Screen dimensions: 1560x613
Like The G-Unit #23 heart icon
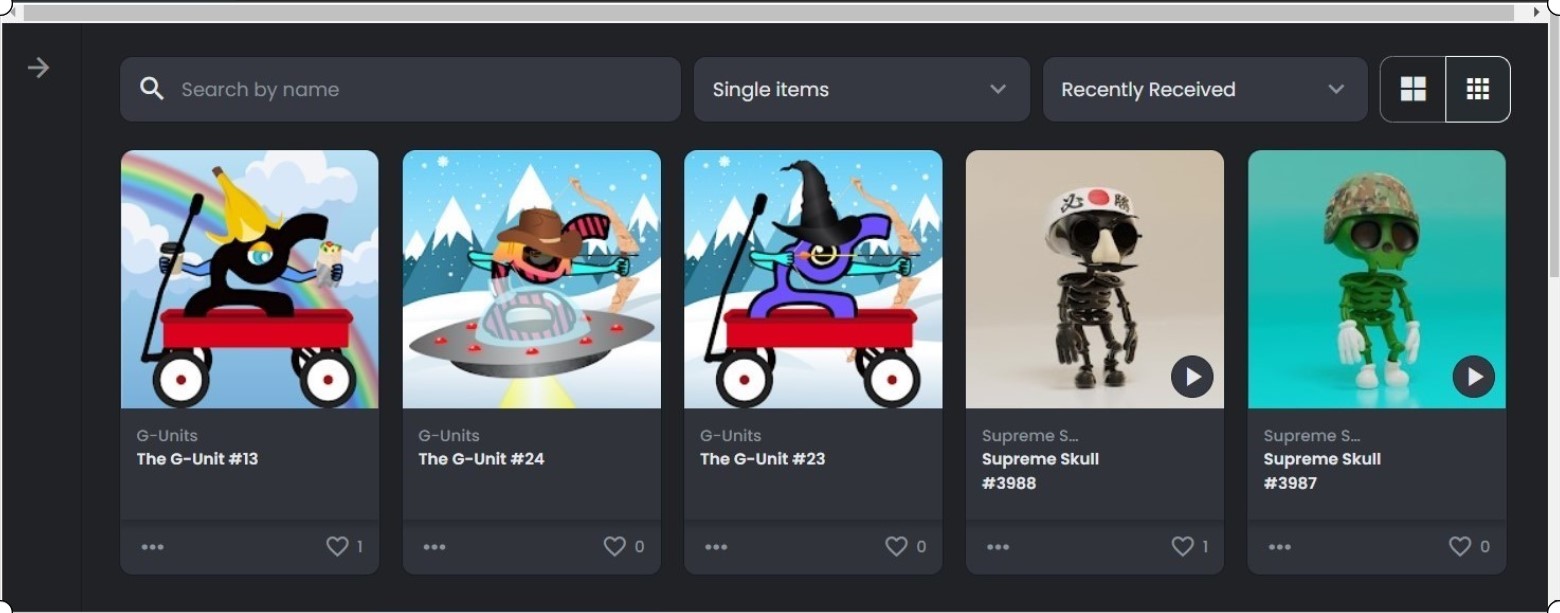[896, 547]
